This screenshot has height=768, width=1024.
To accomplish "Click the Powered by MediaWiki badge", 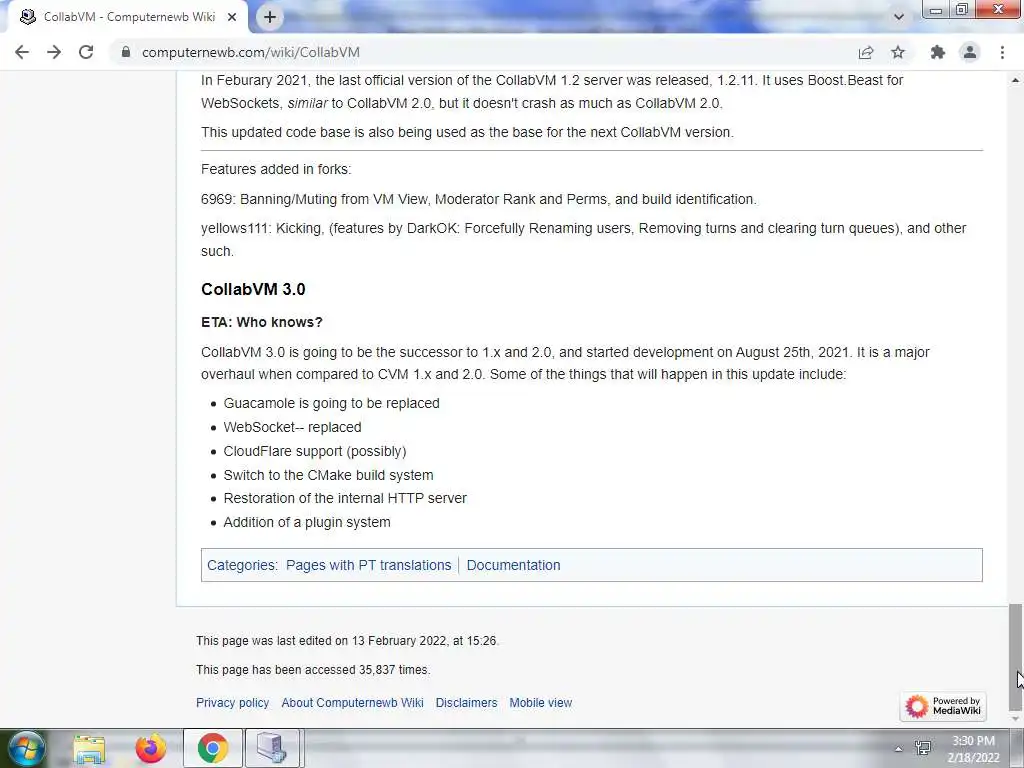I will tap(942, 706).
